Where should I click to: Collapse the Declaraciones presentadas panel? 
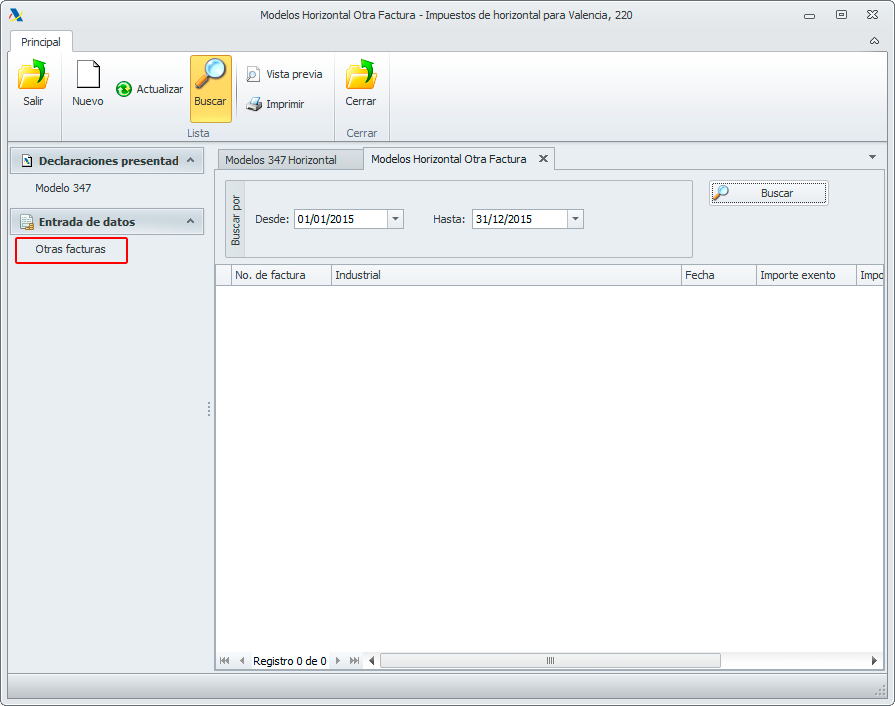coord(191,160)
